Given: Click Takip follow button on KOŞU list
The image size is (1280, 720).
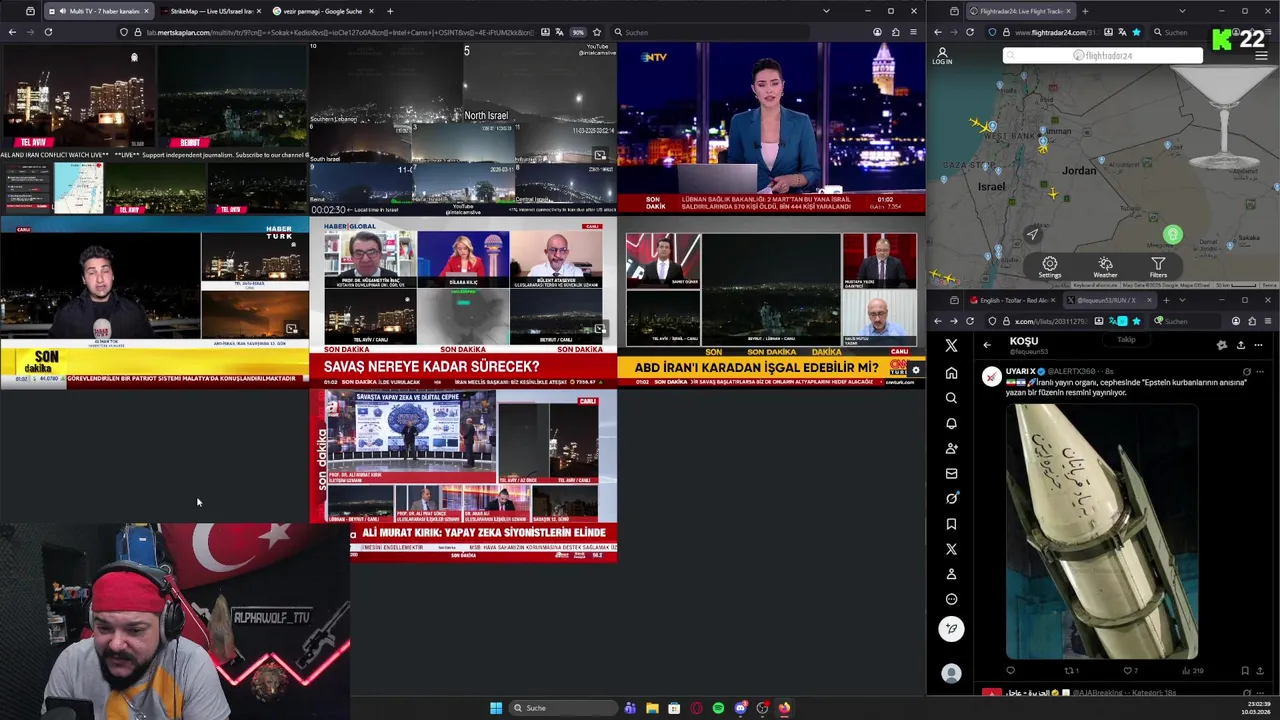Looking at the screenshot, I should tap(1126, 340).
